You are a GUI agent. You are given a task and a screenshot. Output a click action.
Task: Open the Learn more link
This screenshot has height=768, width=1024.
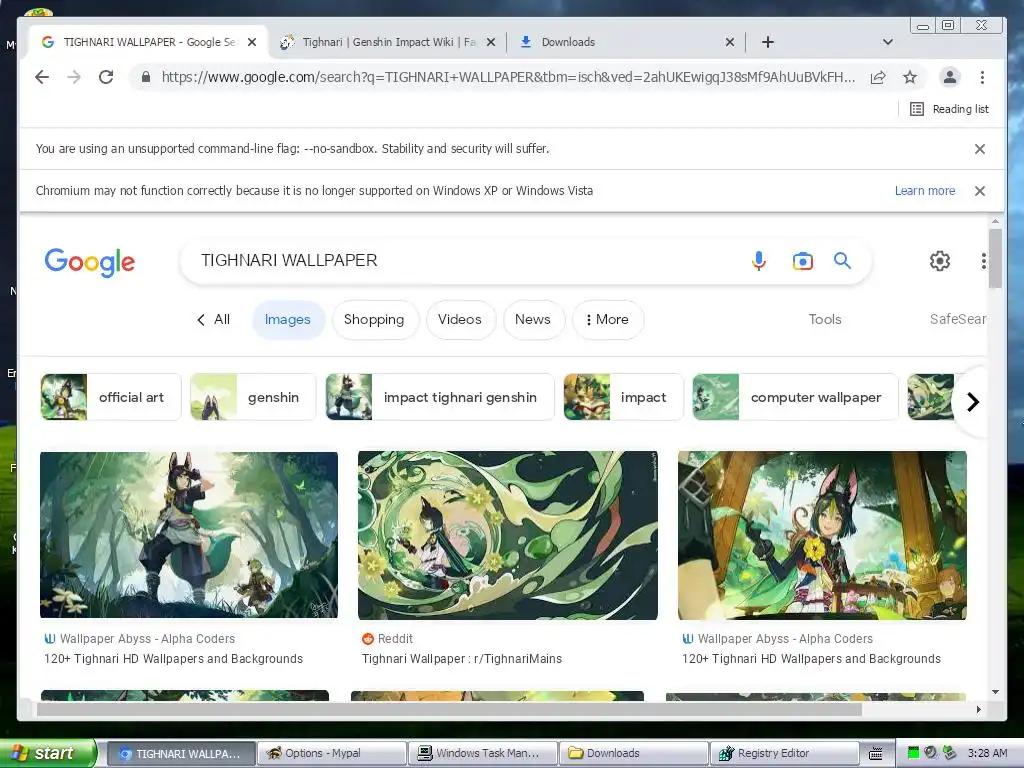pyautogui.click(x=925, y=191)
